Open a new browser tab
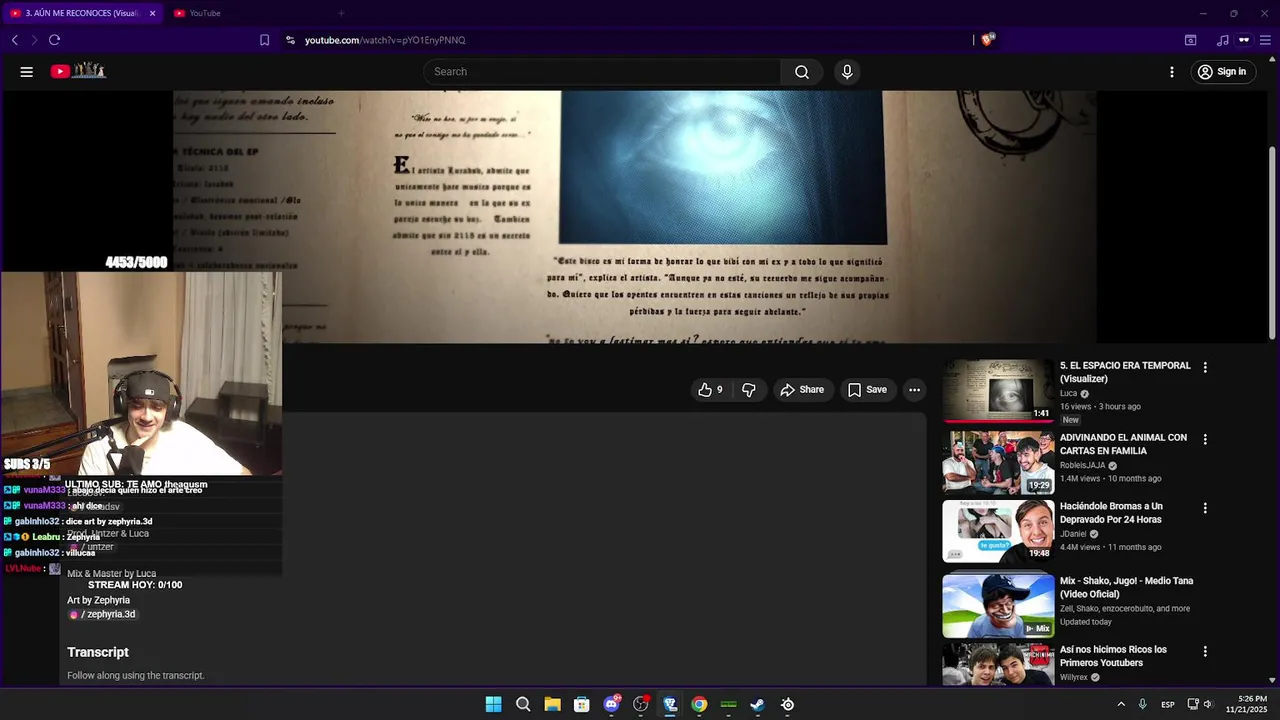Screen dimensions: 1280x720 (341, 13)
